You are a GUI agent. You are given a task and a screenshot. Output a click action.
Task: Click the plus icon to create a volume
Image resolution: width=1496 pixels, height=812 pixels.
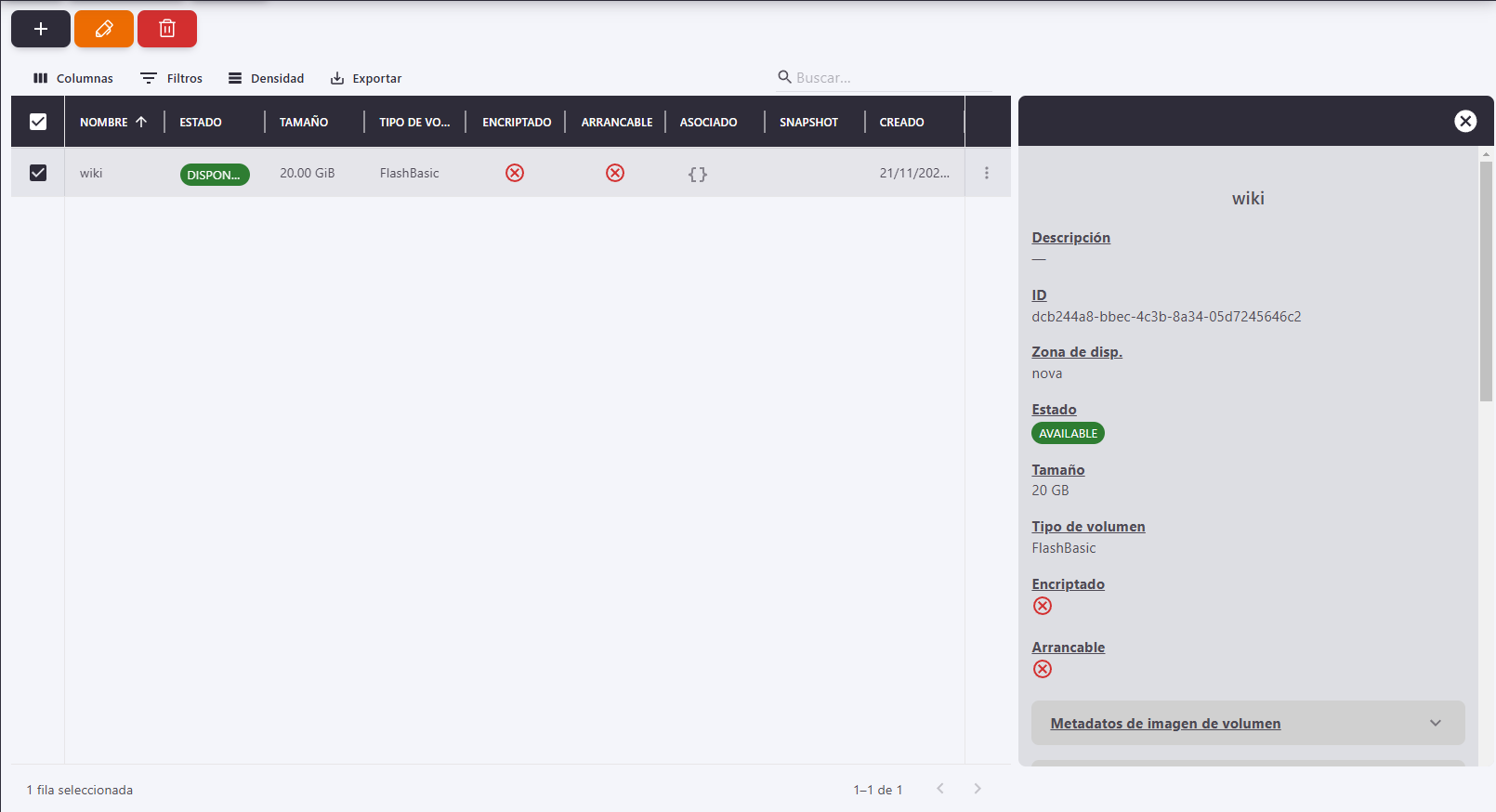(x=41, y=29)
